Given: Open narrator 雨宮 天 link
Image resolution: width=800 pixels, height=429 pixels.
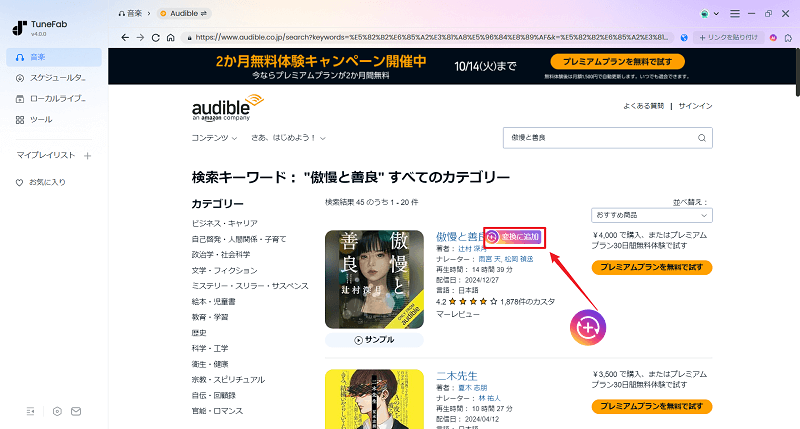Looking at the screenshot, I should [x=490, y=259].
